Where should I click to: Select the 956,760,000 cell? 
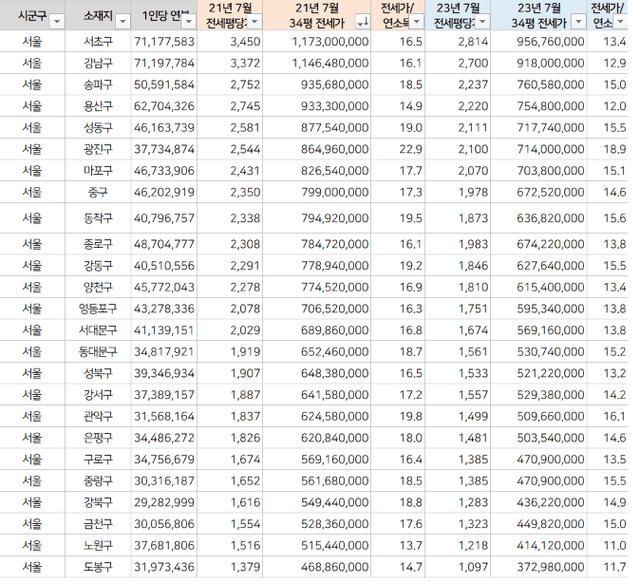tap(539, 42)
